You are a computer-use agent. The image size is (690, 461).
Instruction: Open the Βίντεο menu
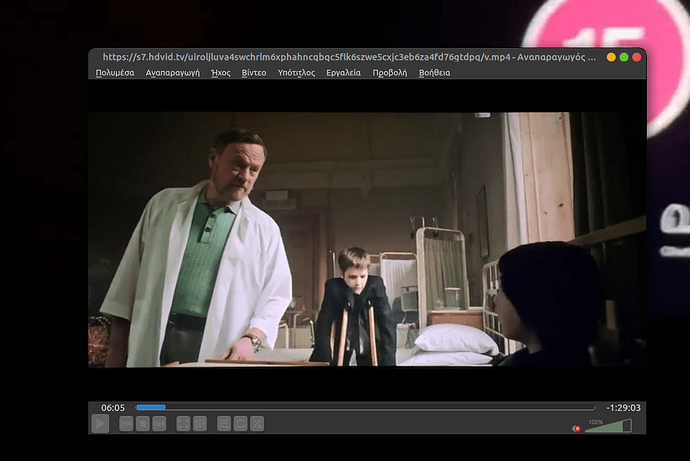tap(254, 73)
